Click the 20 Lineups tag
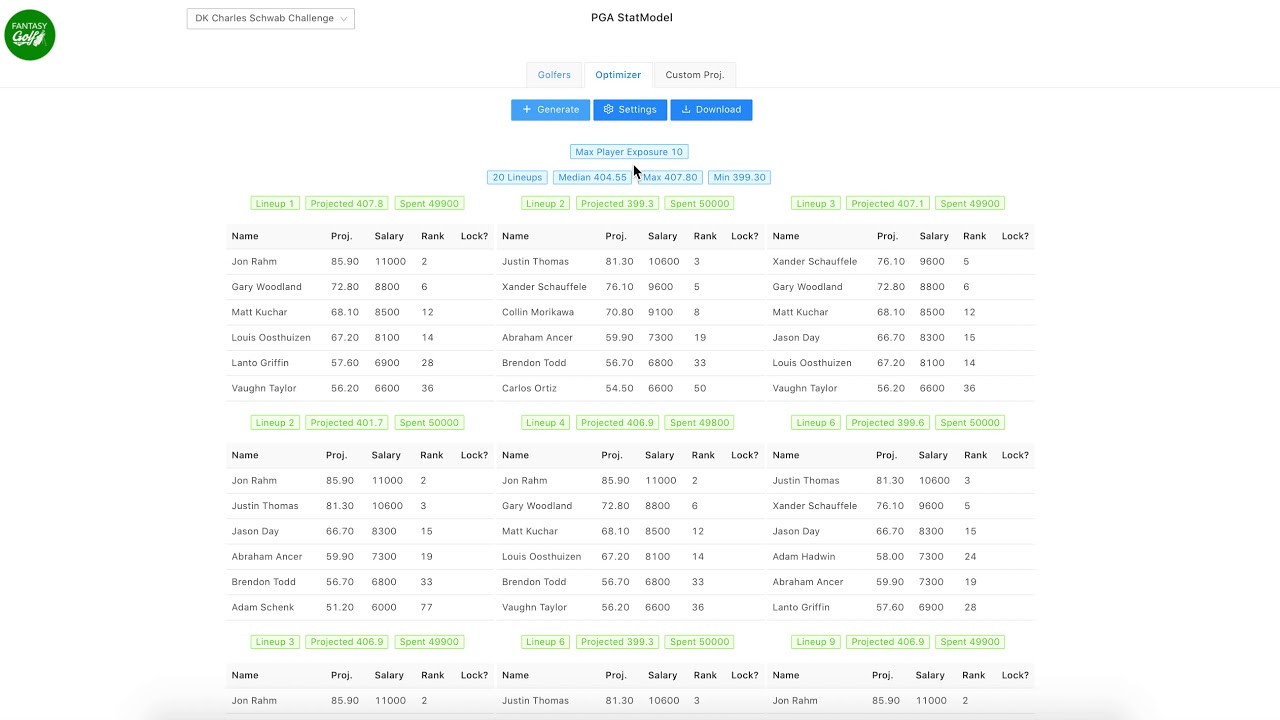1280x720 pixels. coord(517,177)
